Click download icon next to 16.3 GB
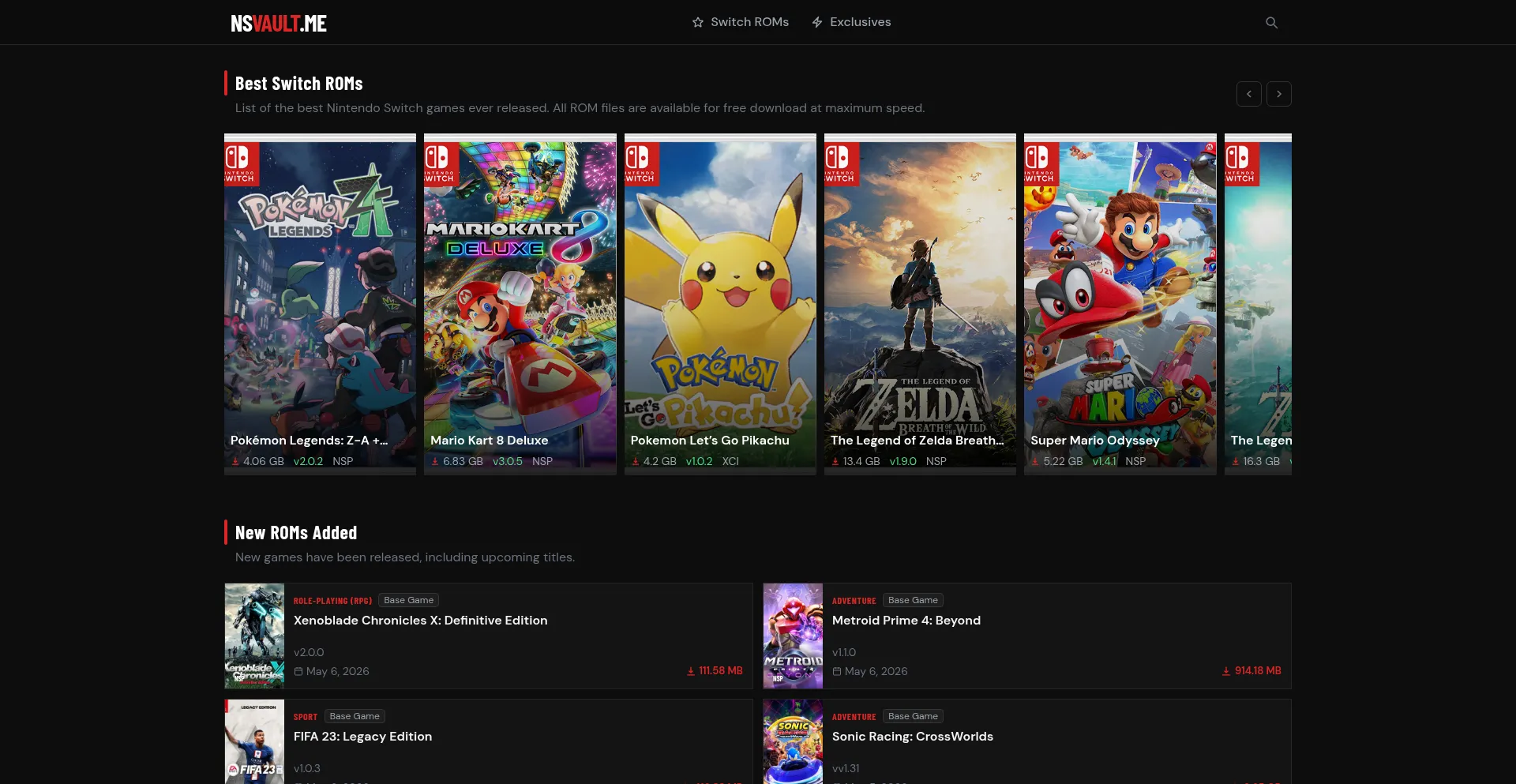1516x784 pixels. [1236, 461]
